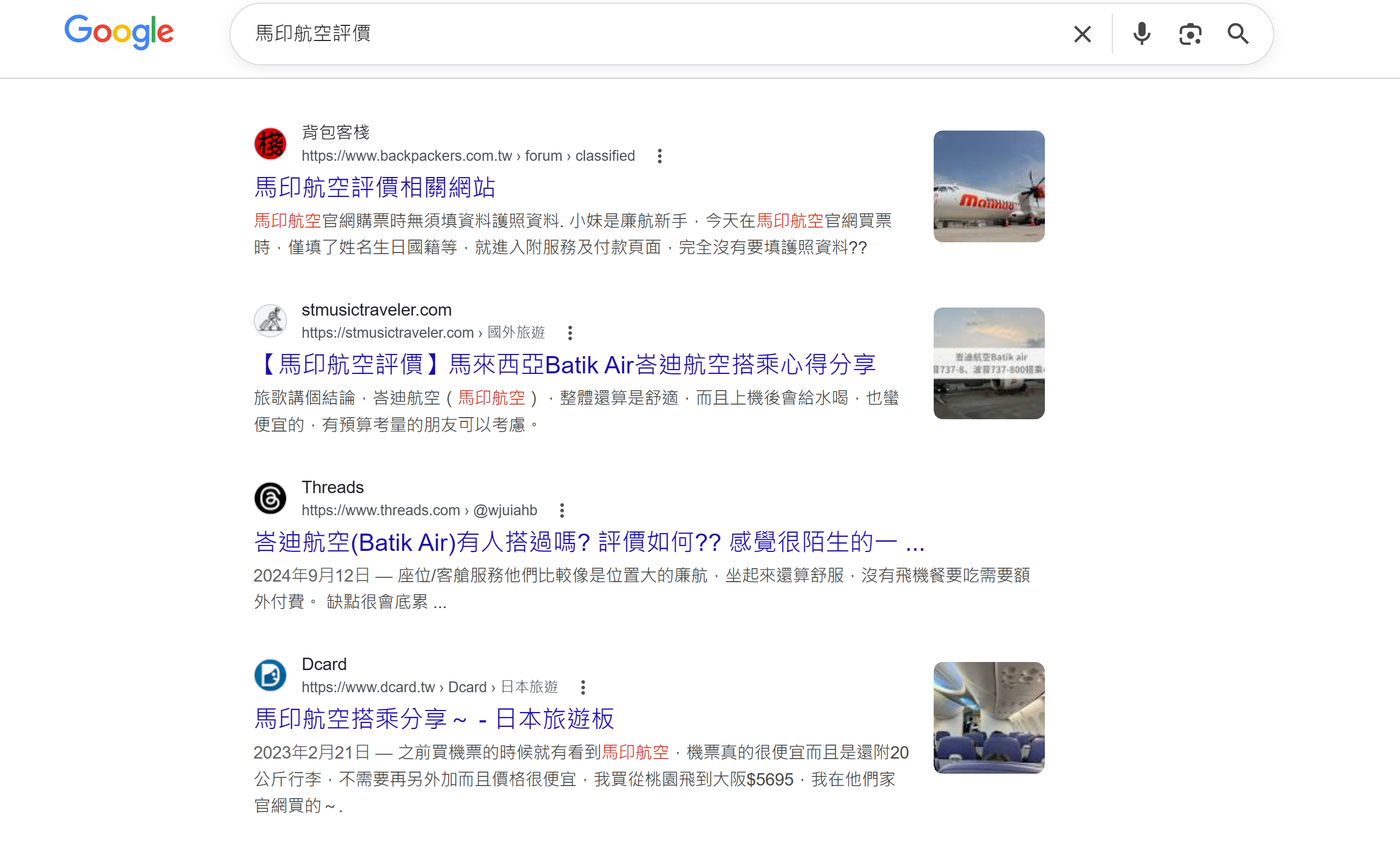The image size is (1400, 853).
Task: Open three-dot menu for Threads result
Action: click(x=561, y=510)
